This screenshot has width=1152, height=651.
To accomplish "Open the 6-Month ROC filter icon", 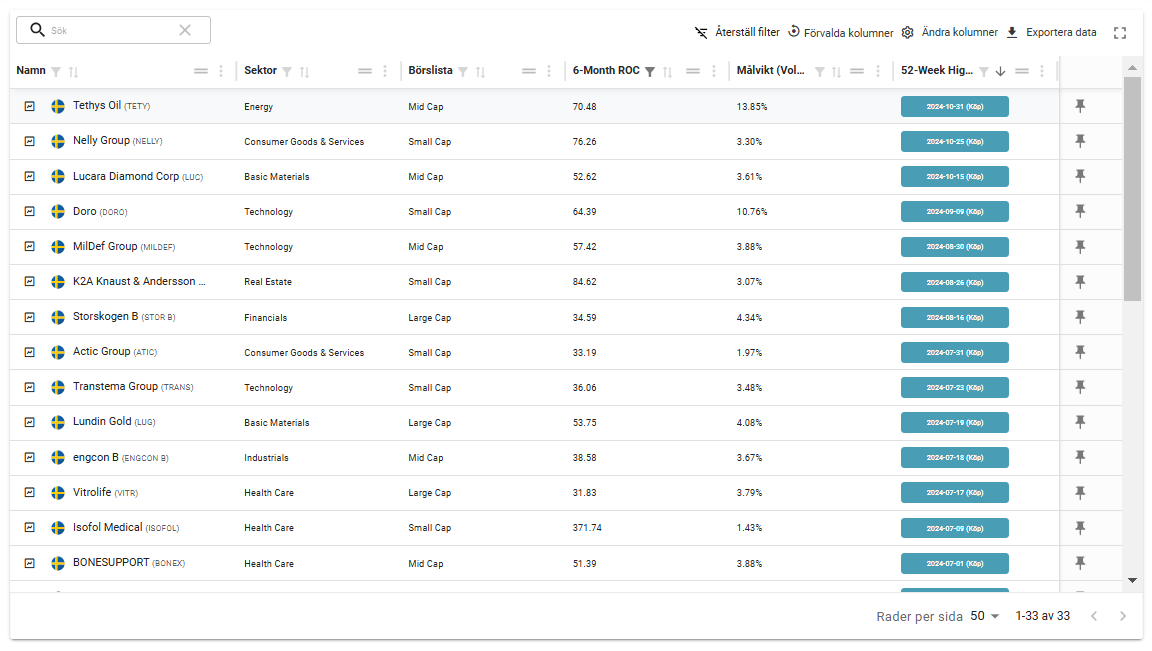I will tap(650, 72).
